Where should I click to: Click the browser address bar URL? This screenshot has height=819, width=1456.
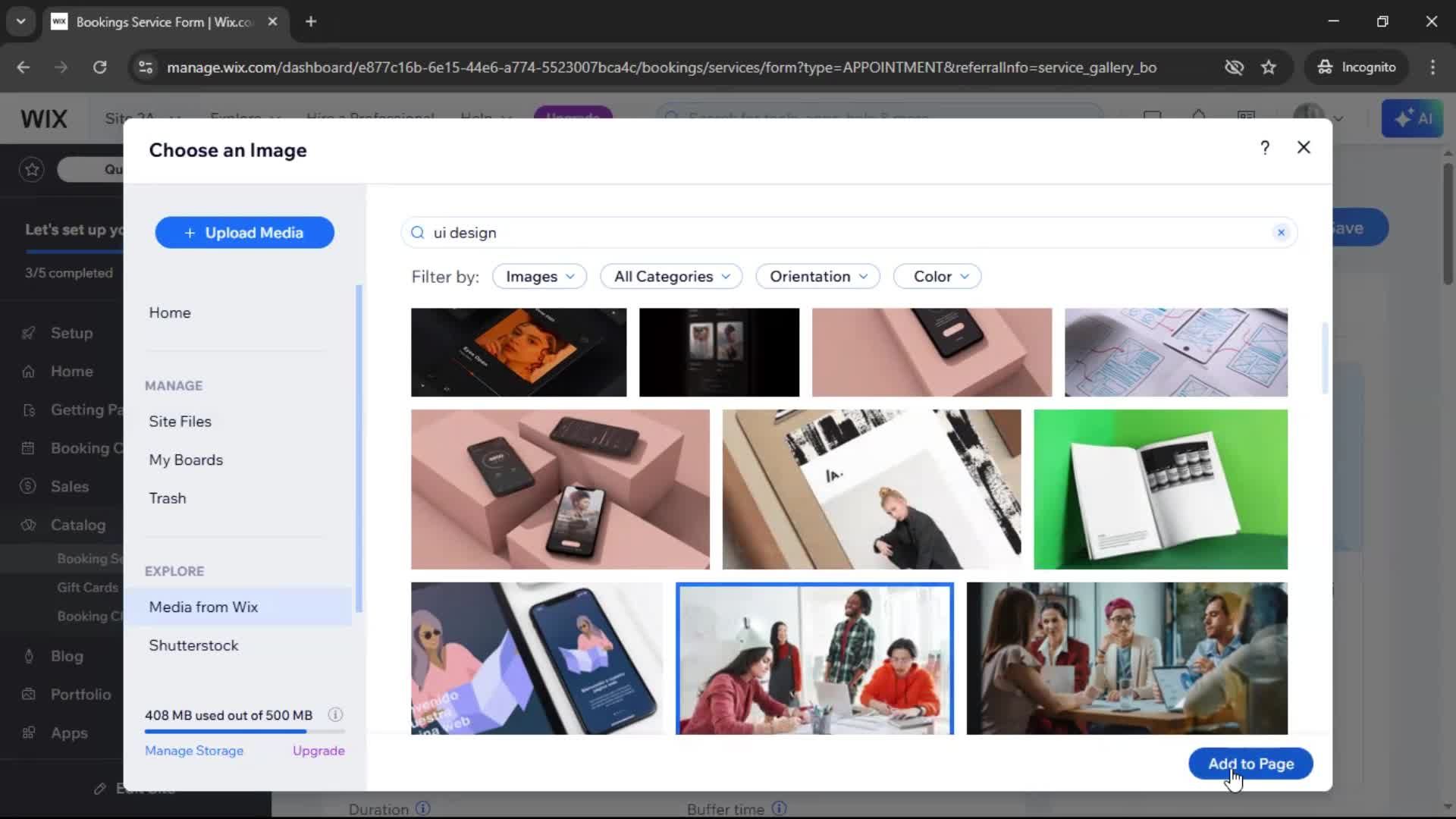tap(661, 67)
